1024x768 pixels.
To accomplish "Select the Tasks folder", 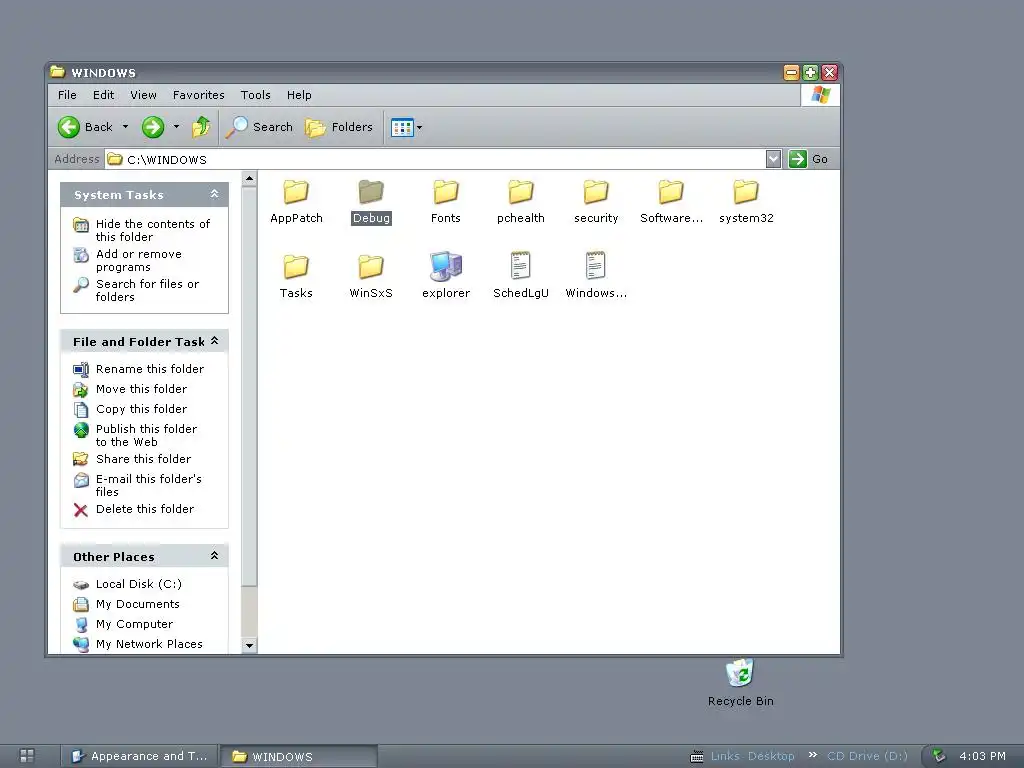I will point(296,276).
